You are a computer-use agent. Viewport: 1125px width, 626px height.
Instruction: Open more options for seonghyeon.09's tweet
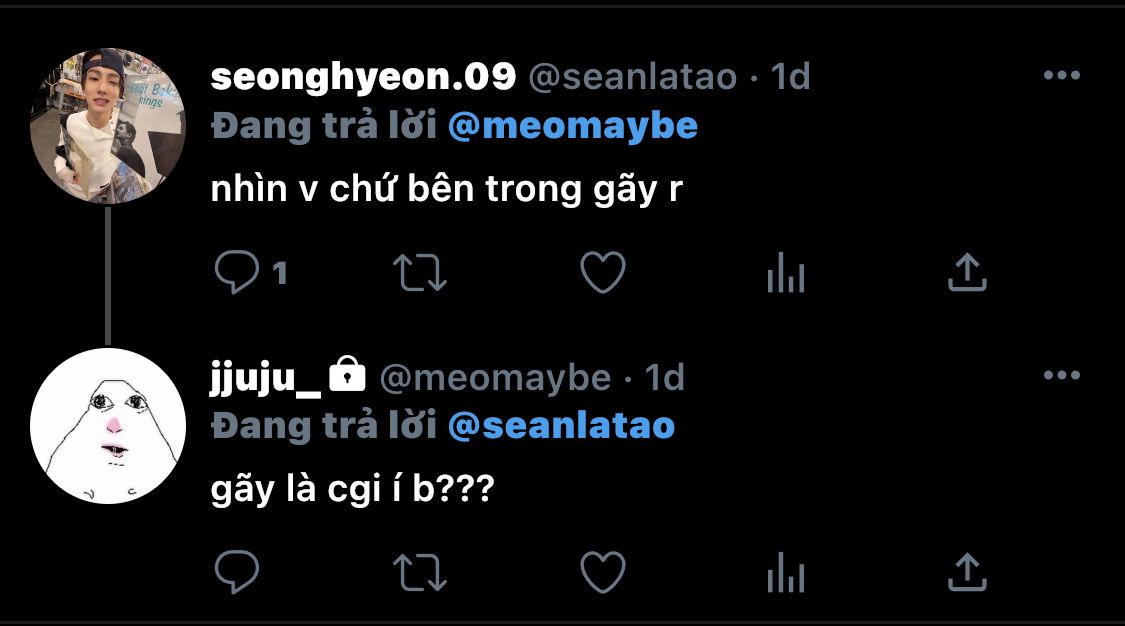(1061, 76)
